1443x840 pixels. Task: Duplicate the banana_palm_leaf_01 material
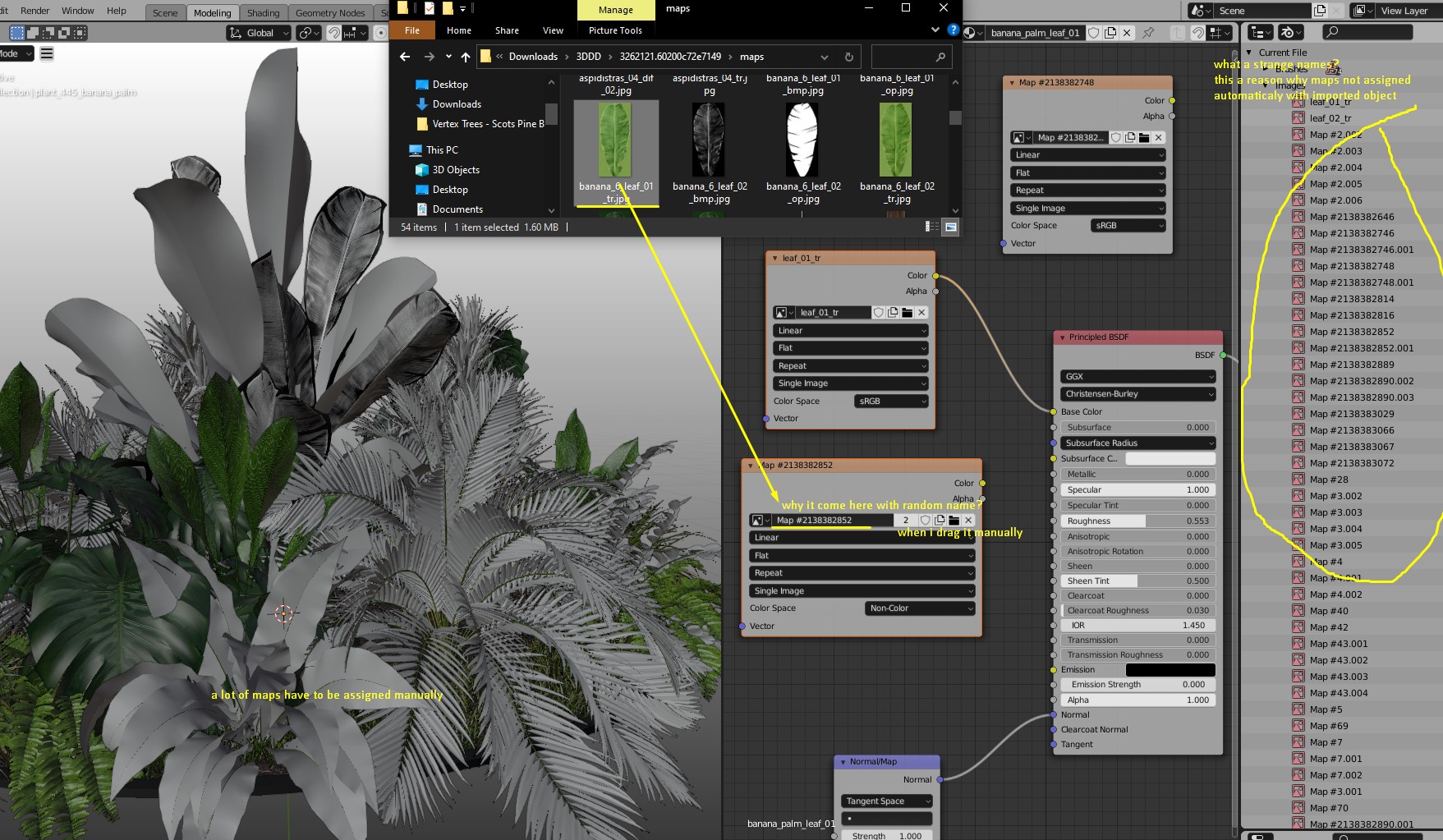click(1110, 33)
